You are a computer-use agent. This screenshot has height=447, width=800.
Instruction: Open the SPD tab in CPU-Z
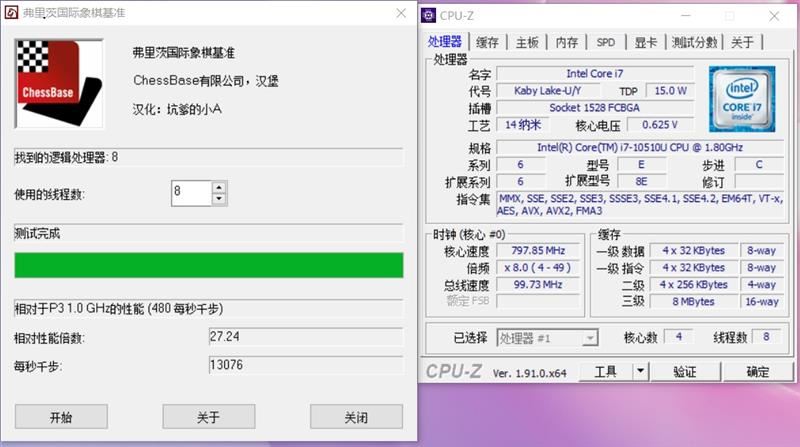606,42
